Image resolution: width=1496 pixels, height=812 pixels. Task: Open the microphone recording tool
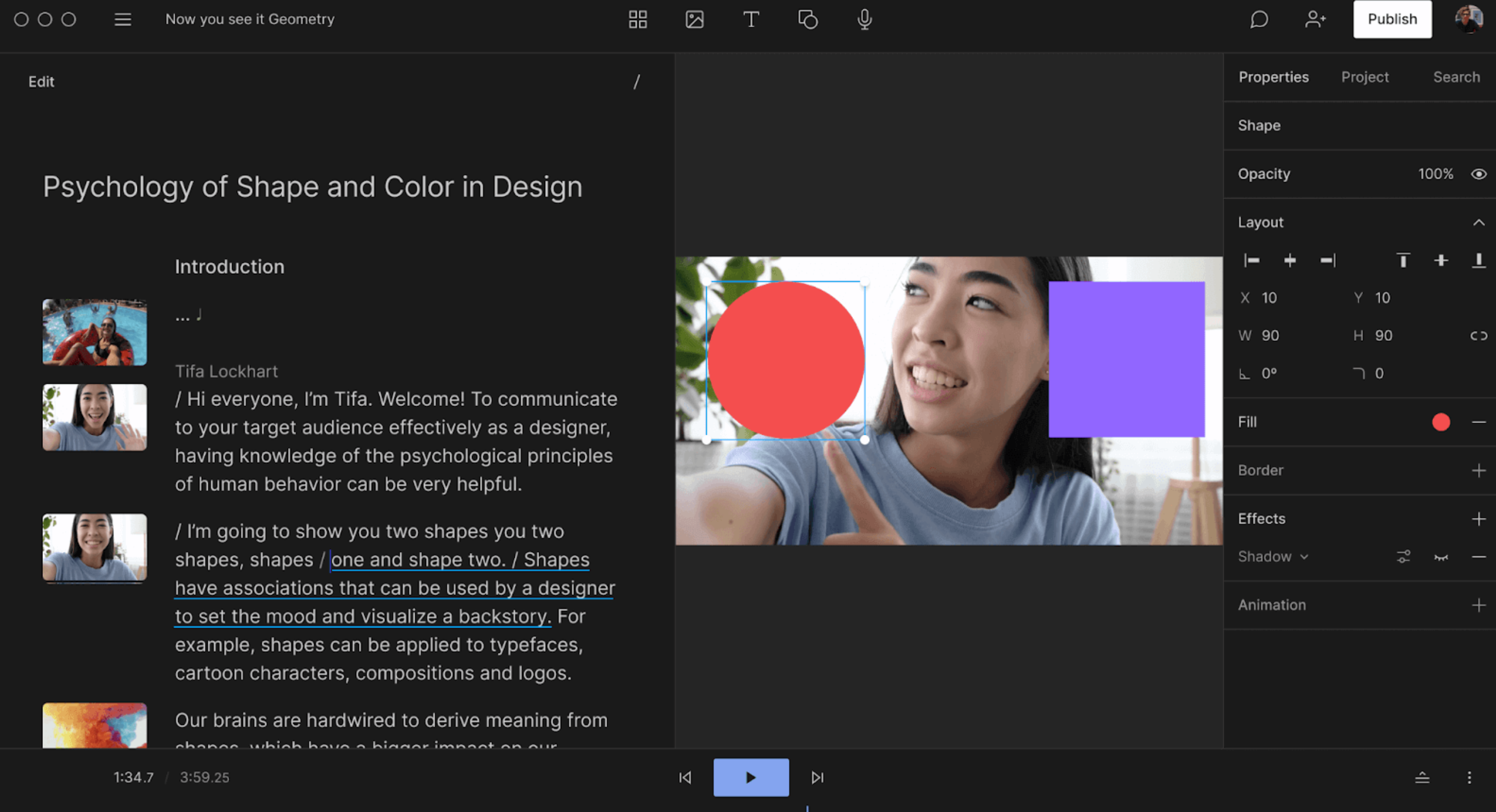[x=864, y=19]
